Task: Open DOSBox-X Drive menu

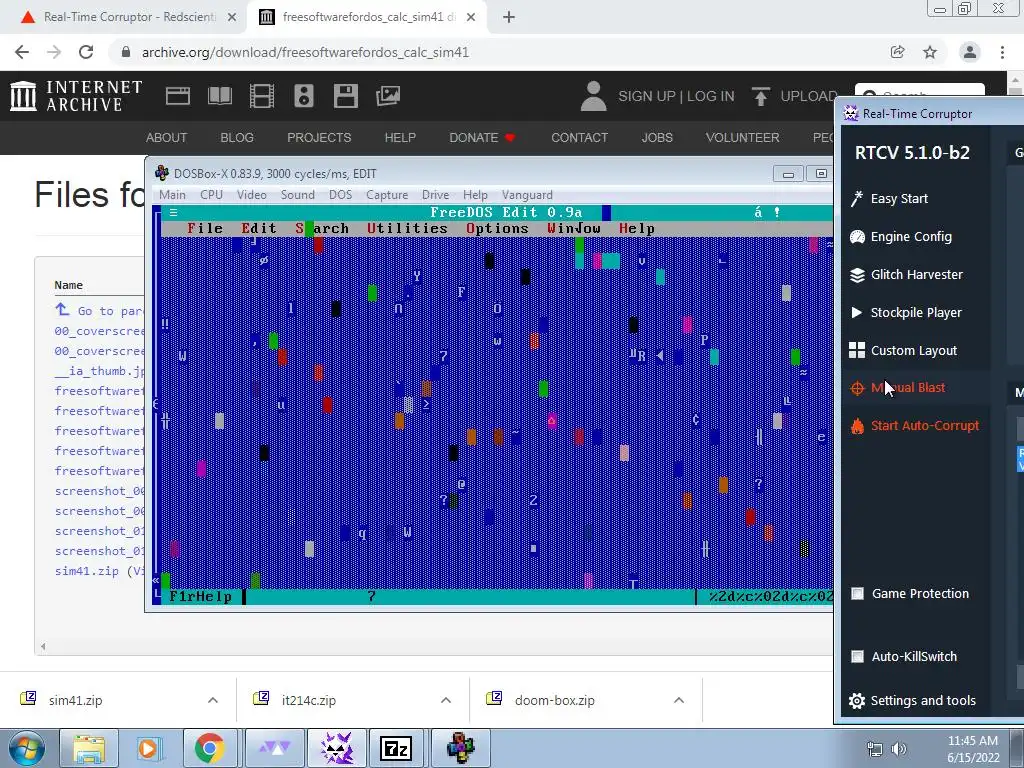Action: [x=436, y=195]
